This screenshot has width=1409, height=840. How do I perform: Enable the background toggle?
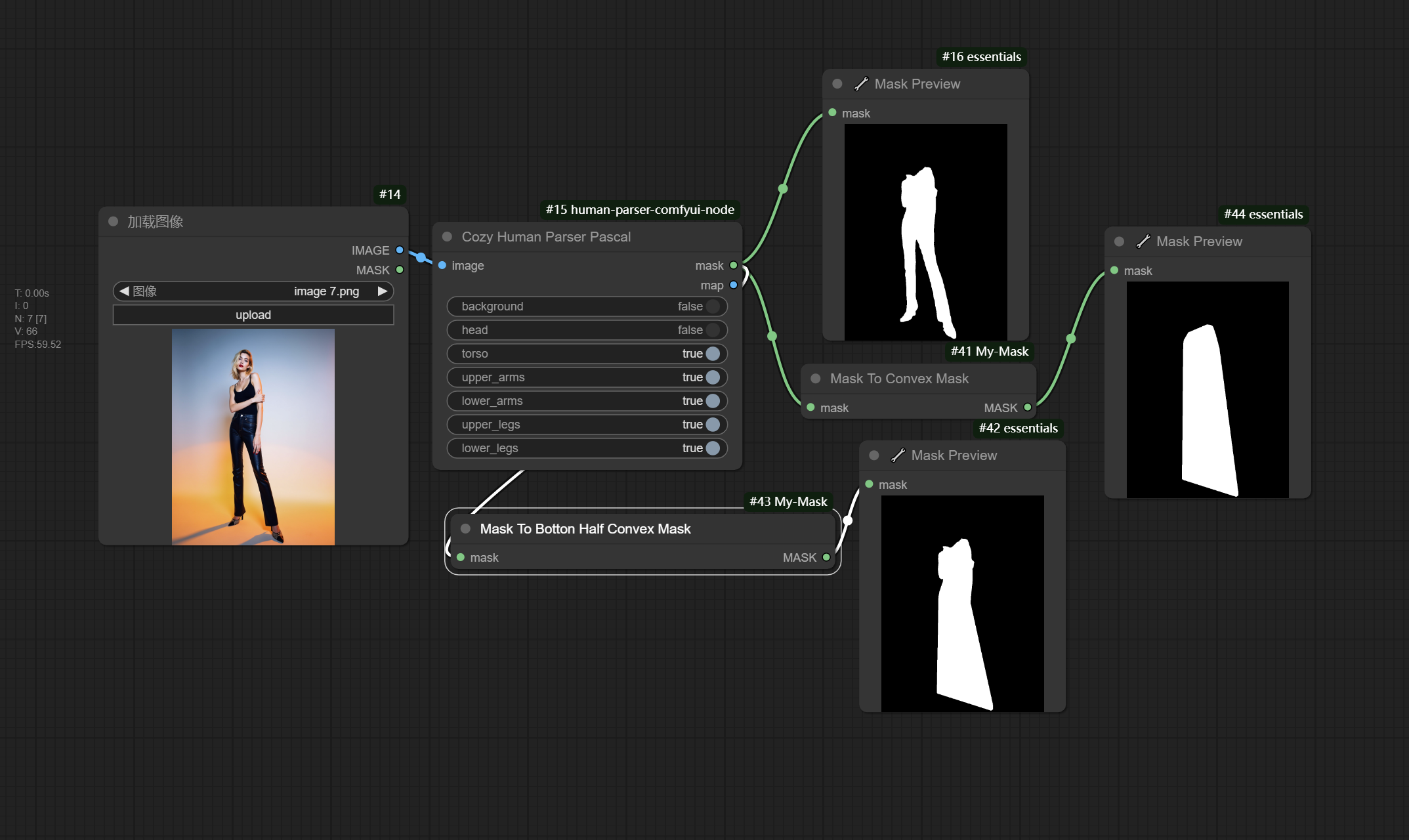tap(713, 306)
